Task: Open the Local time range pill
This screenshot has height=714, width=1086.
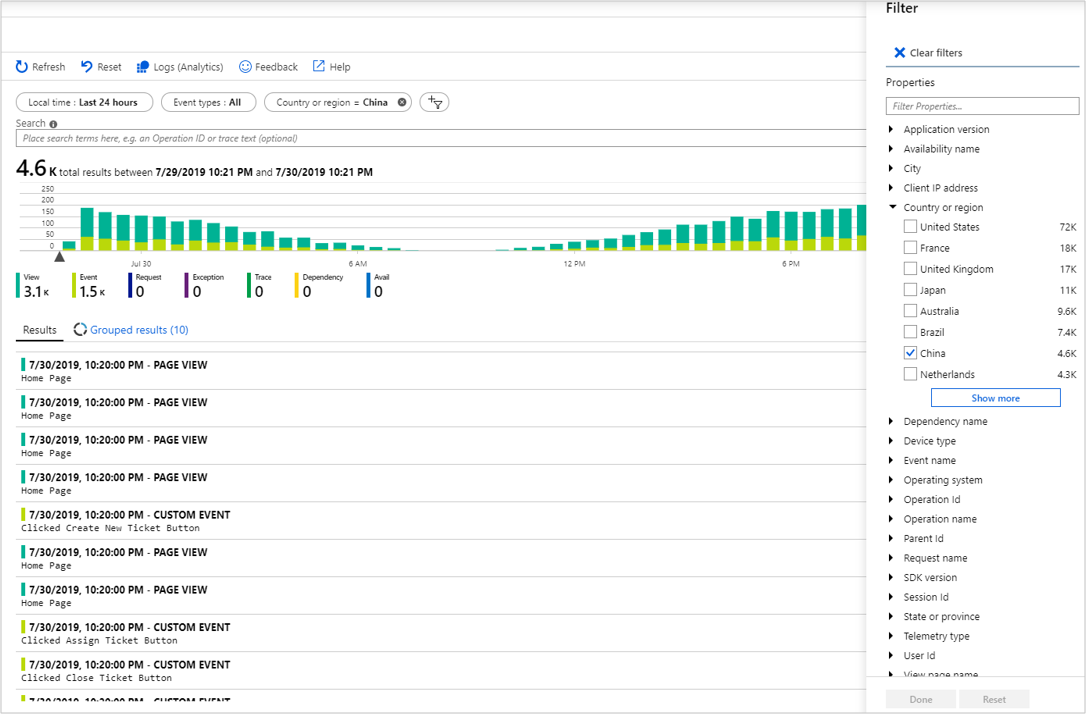Action: point(84,102)
